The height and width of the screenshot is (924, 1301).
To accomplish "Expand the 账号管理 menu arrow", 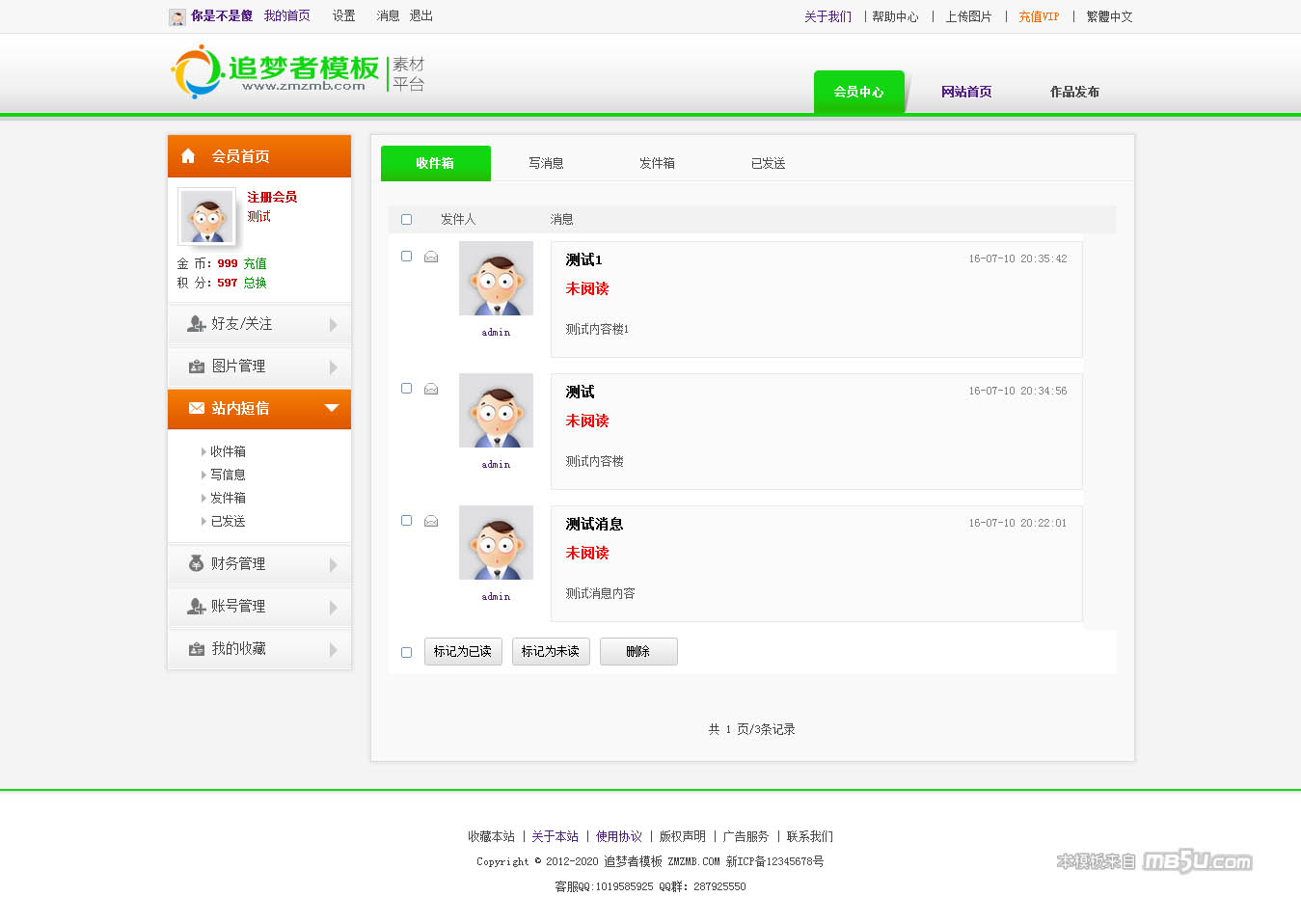I will point(333,607).
